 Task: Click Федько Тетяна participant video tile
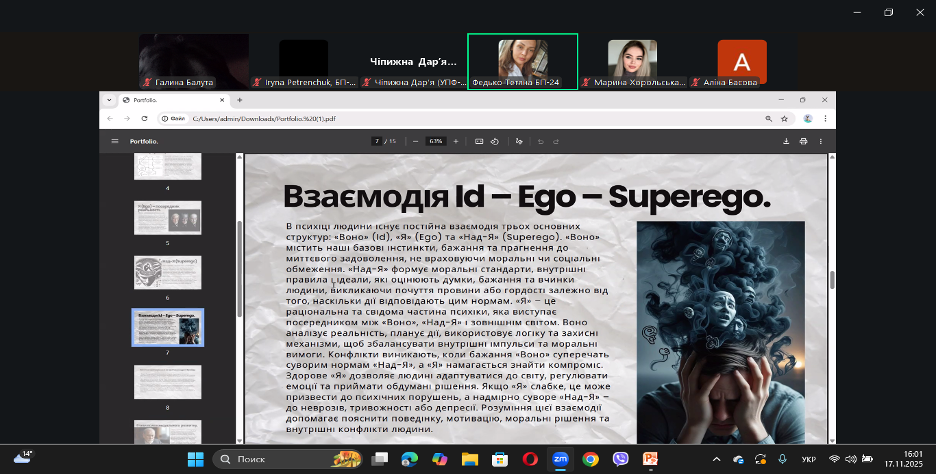[522, 62]
